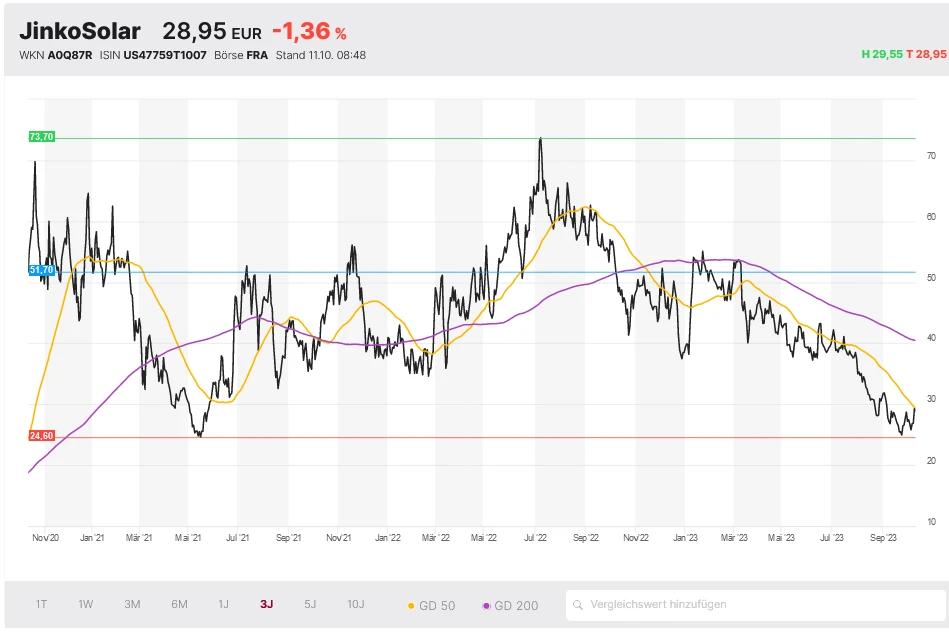Show the 3M chart period

pos(132,604)
